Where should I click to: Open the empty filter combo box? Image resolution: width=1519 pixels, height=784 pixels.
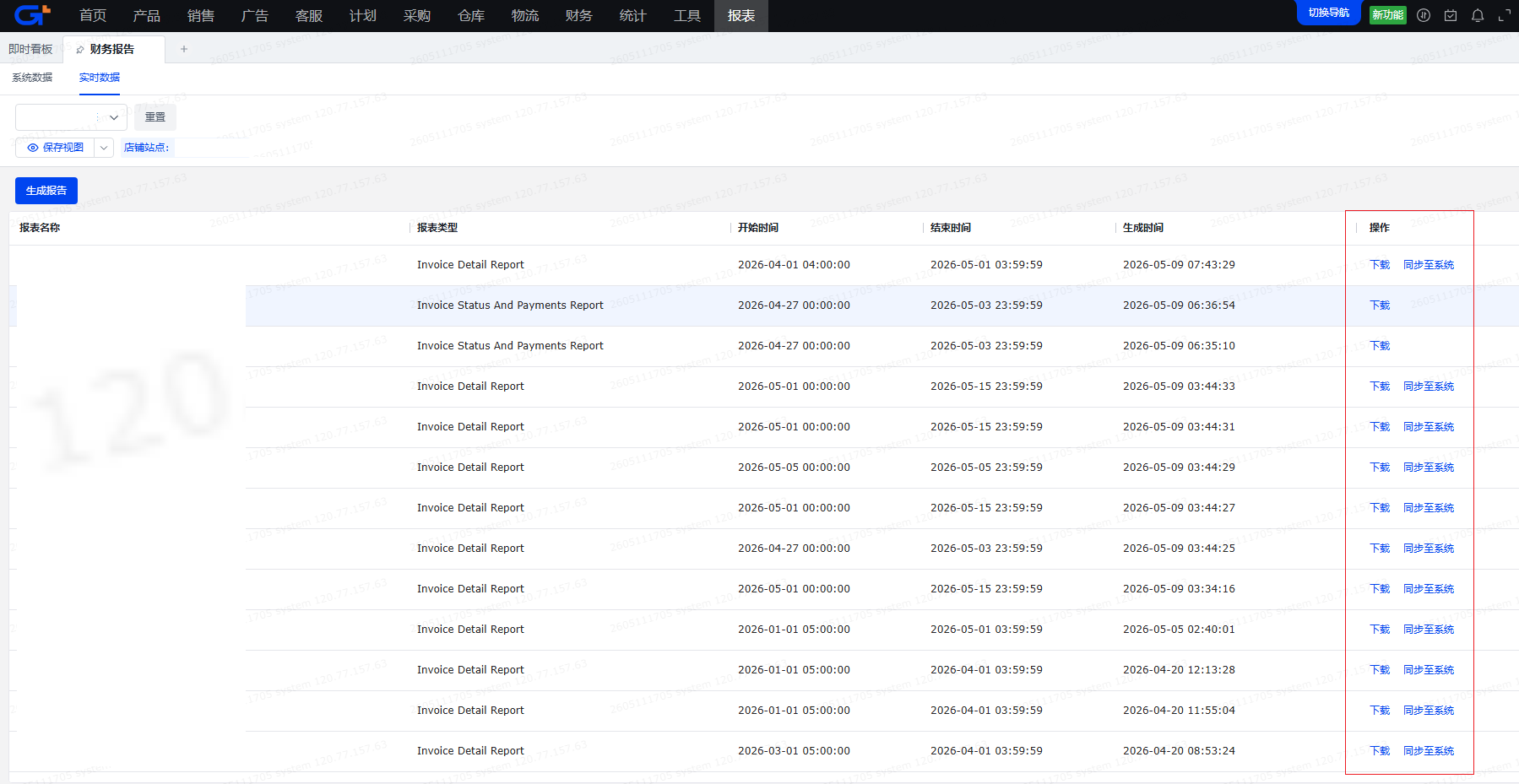click(71, 117)
